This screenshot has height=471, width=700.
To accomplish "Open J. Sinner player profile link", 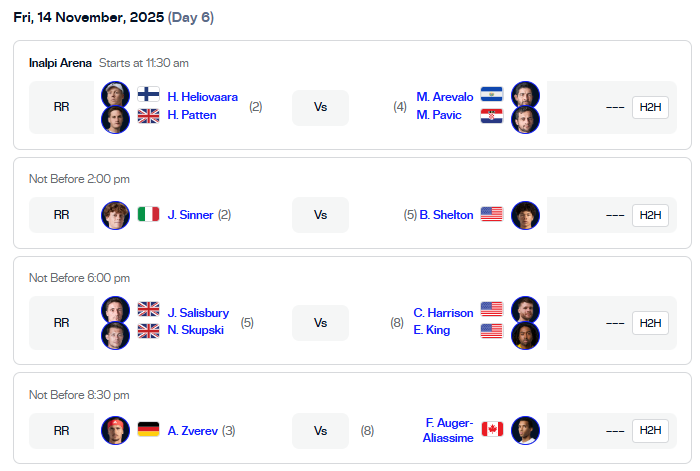I will coord(190,214).
